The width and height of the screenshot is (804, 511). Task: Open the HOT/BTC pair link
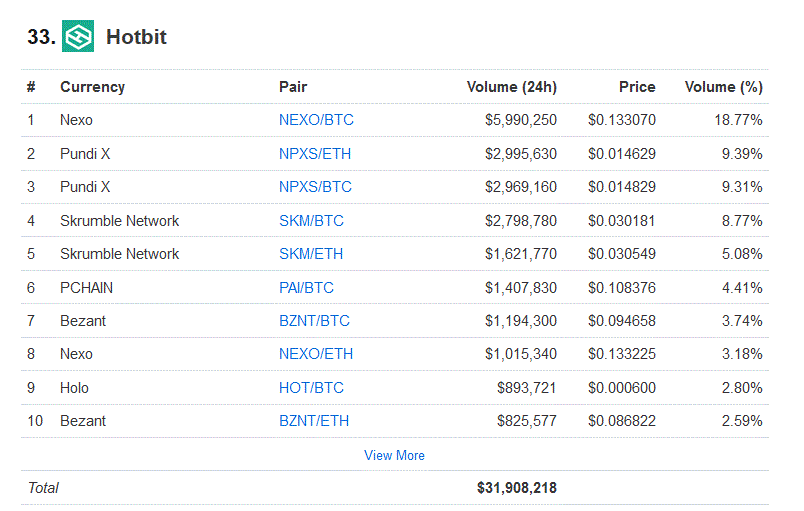pyautogui.click(x=311, y=388)
